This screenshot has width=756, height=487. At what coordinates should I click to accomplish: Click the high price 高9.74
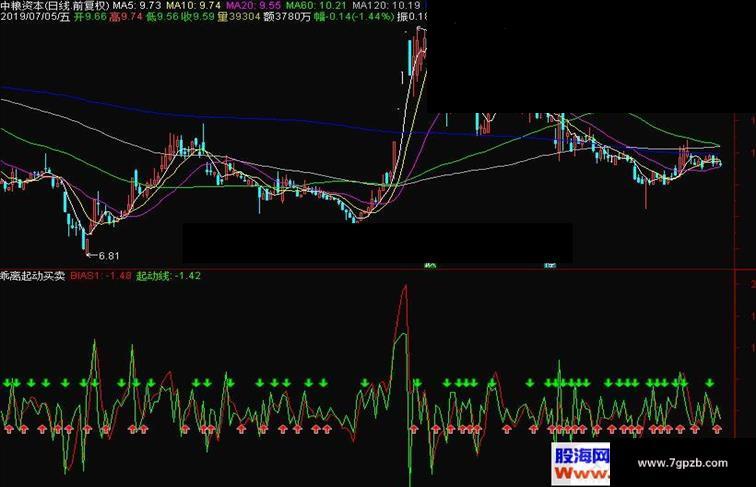126,17
